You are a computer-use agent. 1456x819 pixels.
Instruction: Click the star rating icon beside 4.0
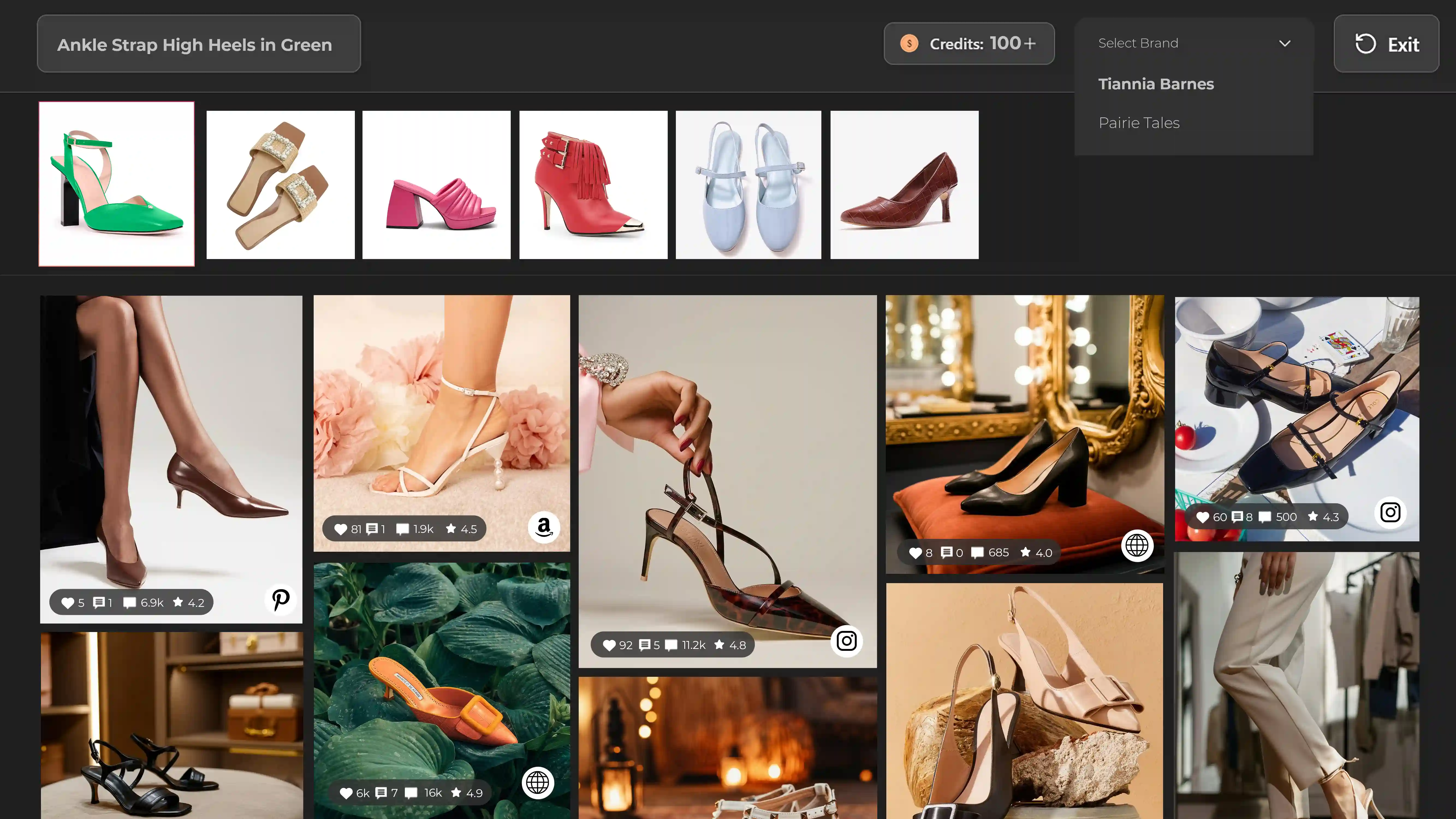point(1025,552)
